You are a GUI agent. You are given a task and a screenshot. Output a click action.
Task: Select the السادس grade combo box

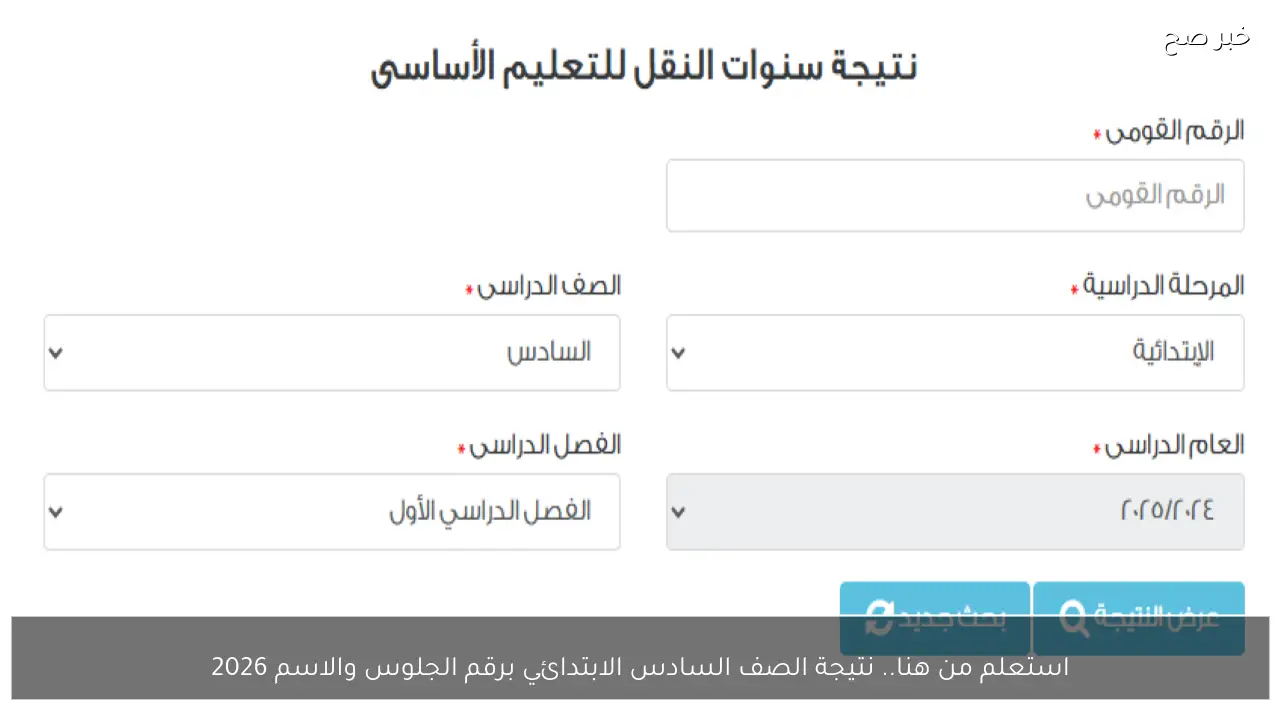point(332,352)
